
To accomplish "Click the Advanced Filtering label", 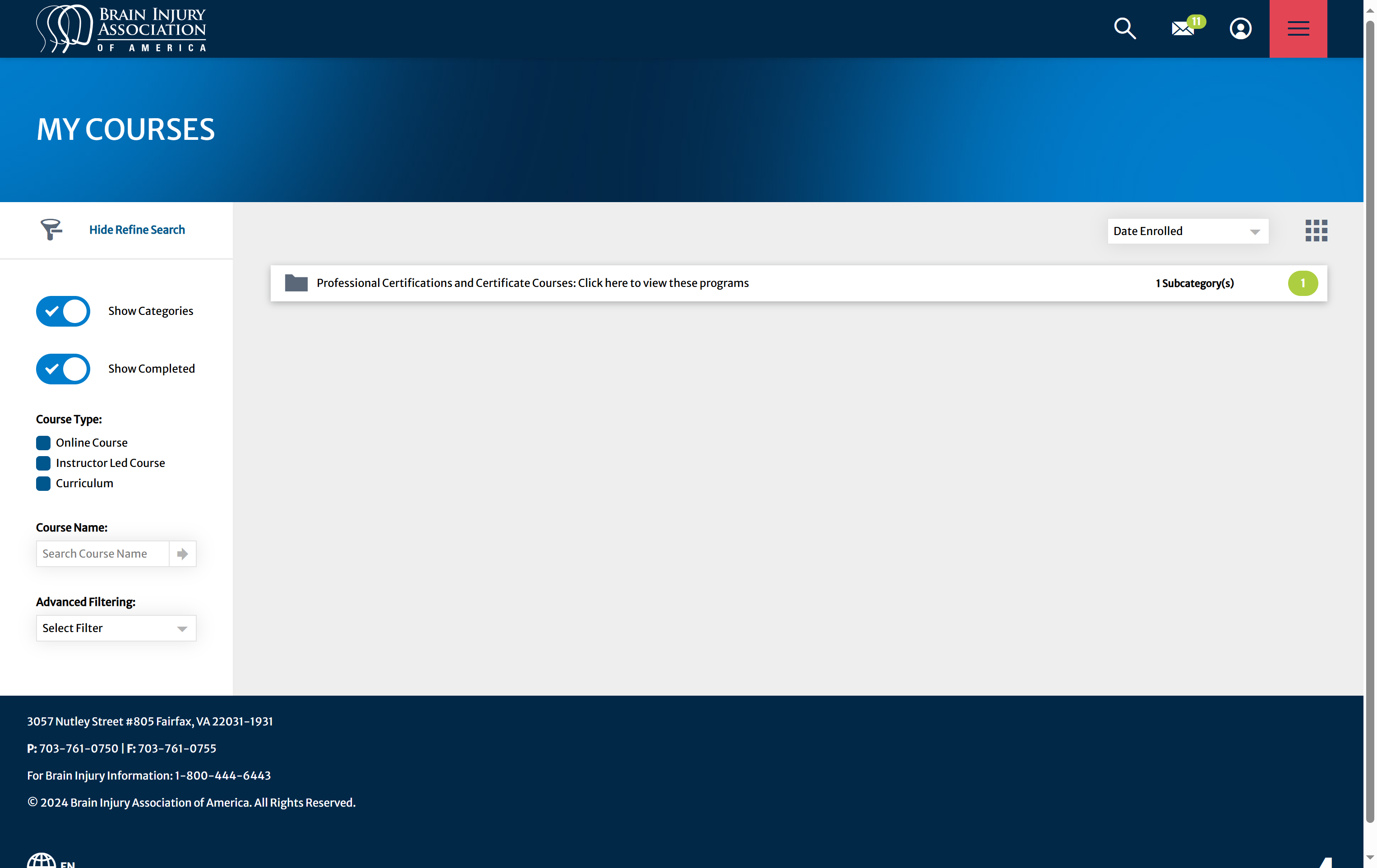I will [86, 602].
